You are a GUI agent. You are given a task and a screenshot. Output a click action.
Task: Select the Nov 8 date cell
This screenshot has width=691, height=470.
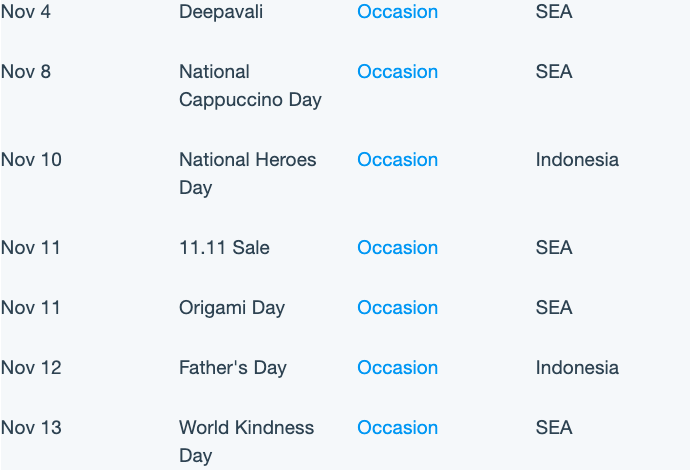point(26,71)
